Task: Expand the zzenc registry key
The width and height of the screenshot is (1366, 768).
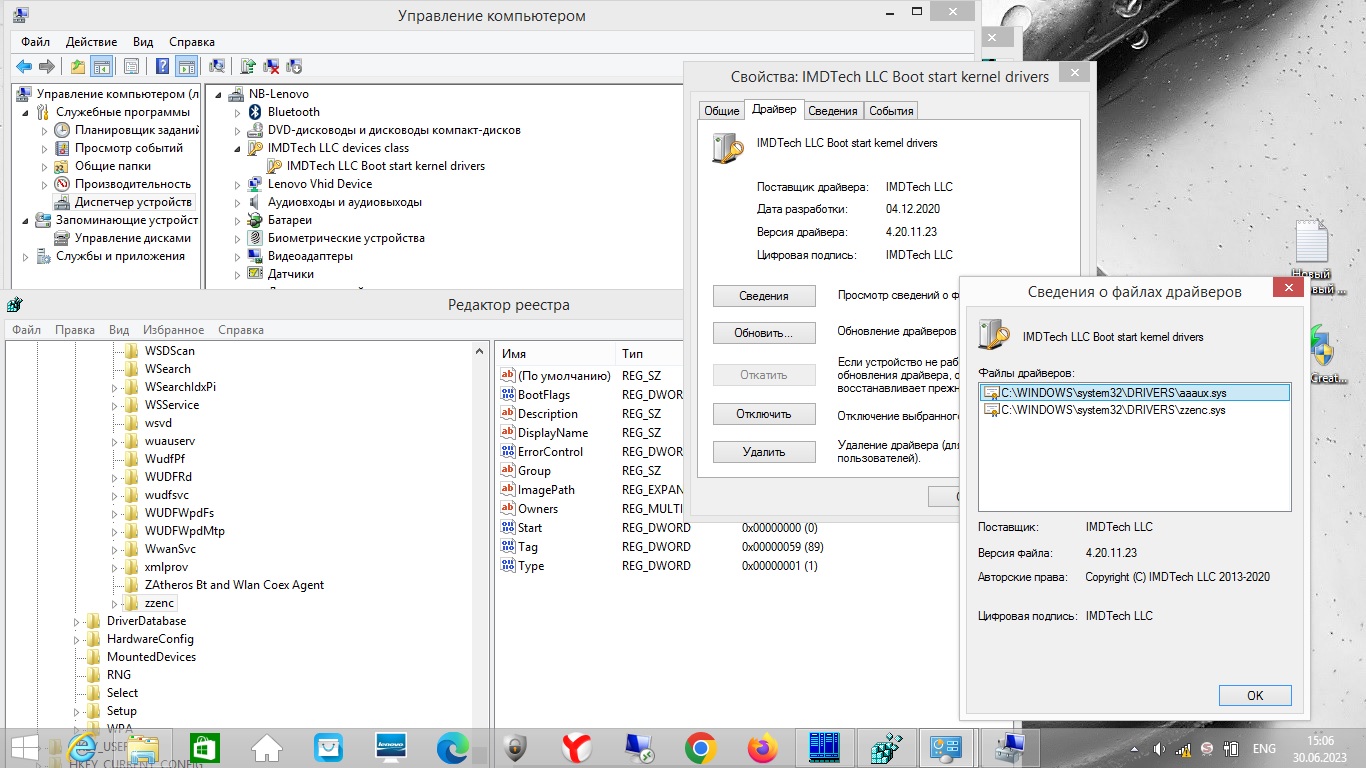Action: point(114,603)
